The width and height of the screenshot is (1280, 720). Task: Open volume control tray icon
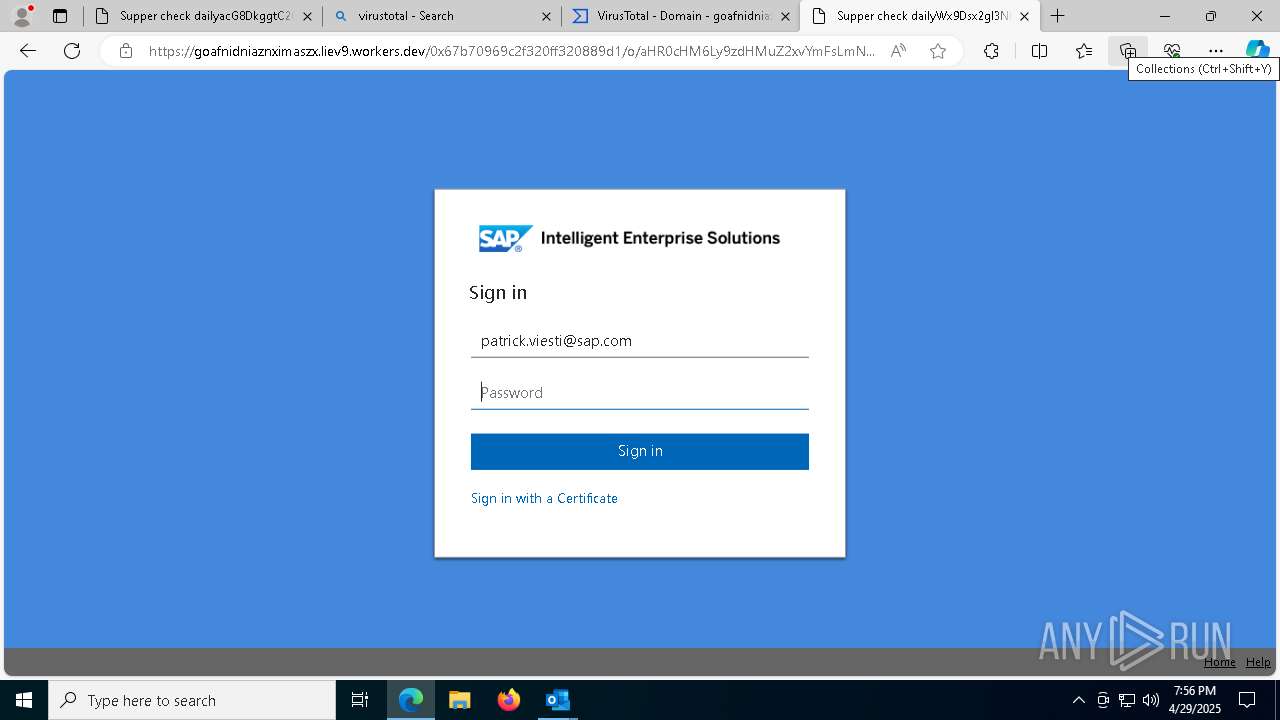coord(1151,700)
